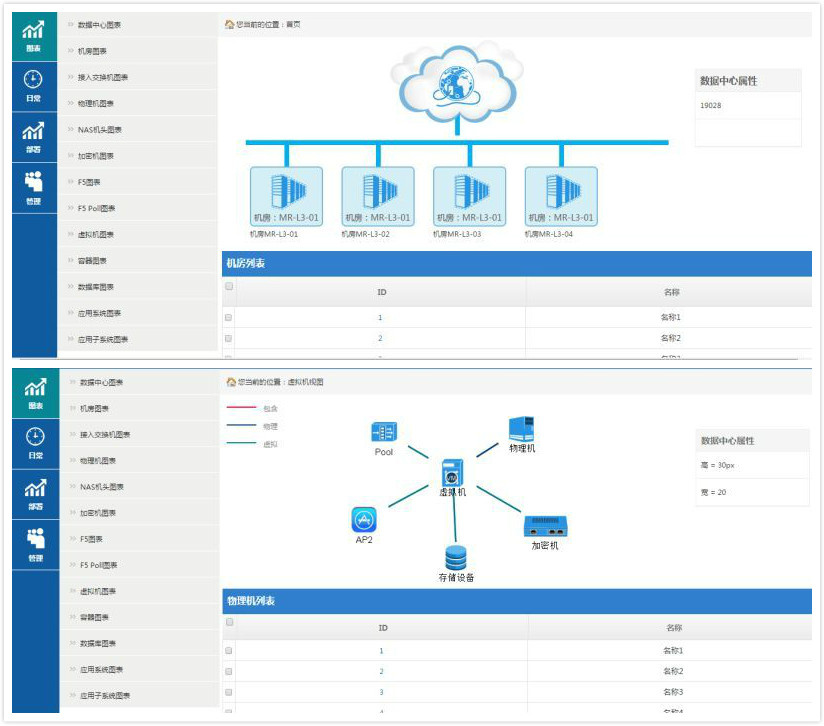The height and width of the screenshot is (726, 824).
Task: Select server room icon labeled 机房MR-L3-01
Action: click(286, 196)
